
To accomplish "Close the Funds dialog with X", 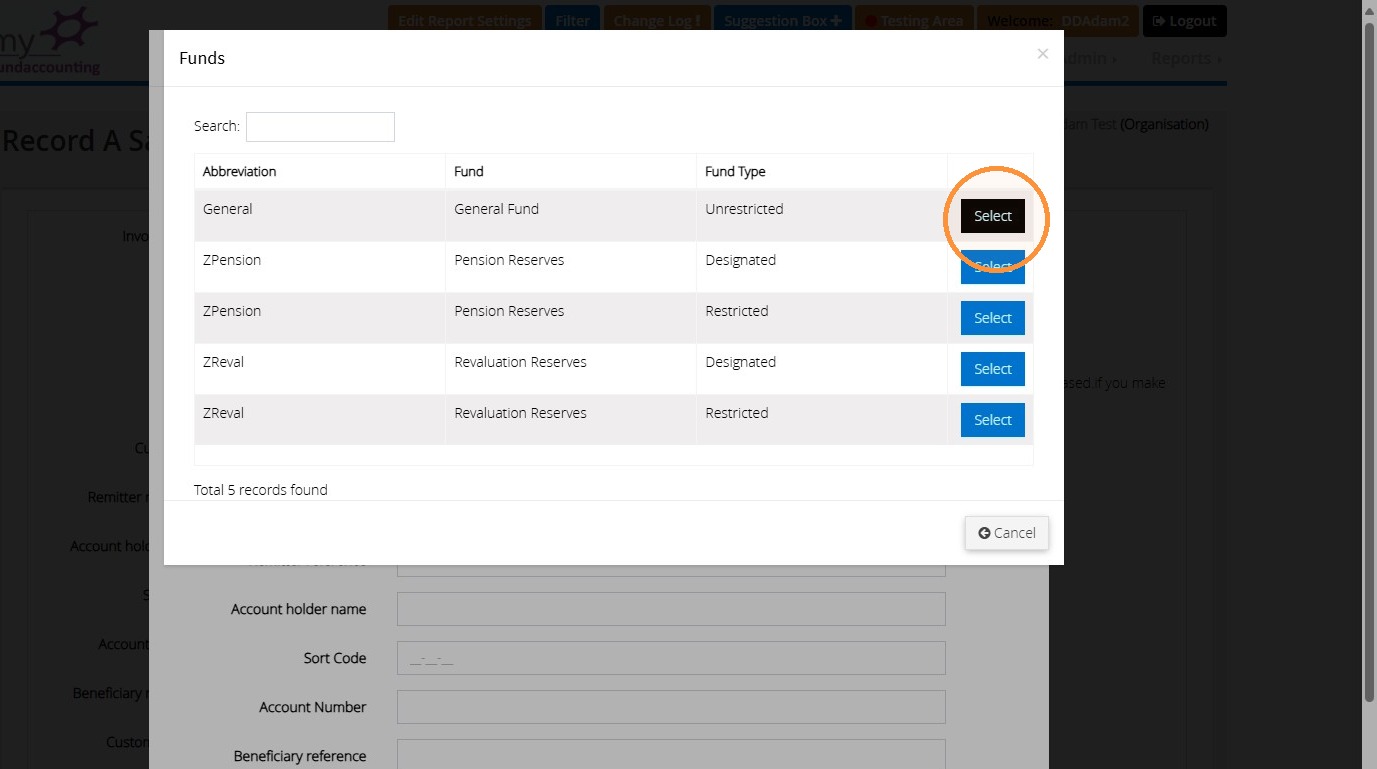I will click(1043, 54).
